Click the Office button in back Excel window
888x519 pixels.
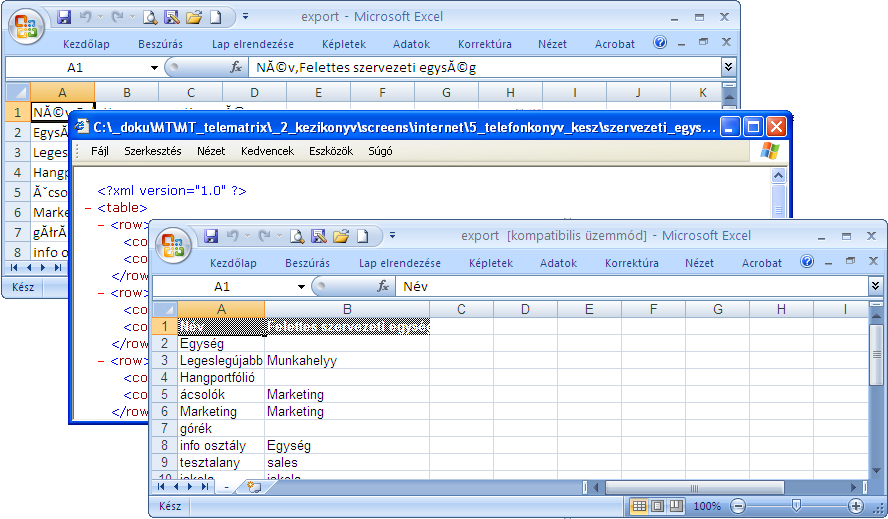(x=27, y=27)
